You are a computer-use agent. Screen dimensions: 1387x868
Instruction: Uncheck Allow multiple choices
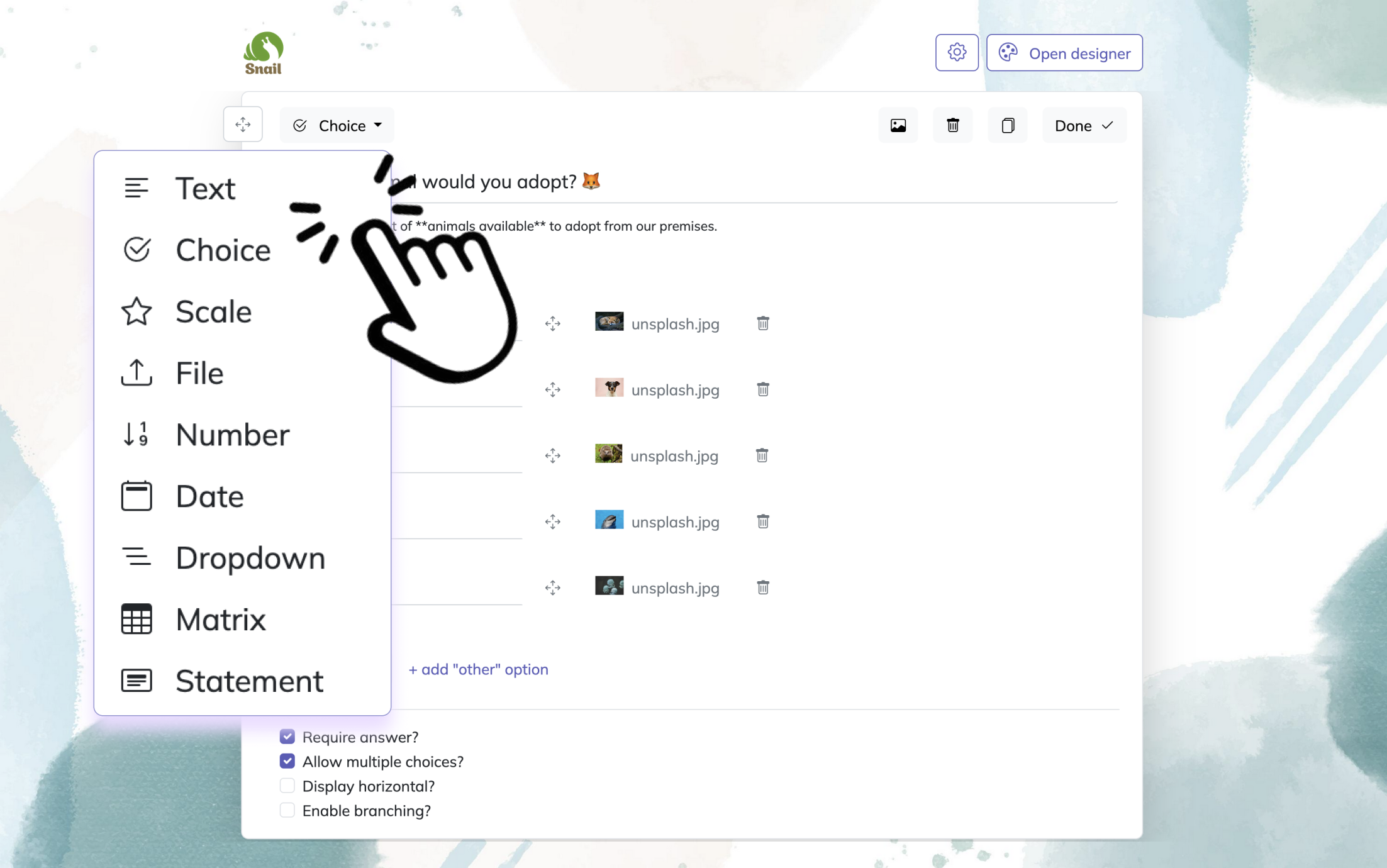[x=287, y=761]
